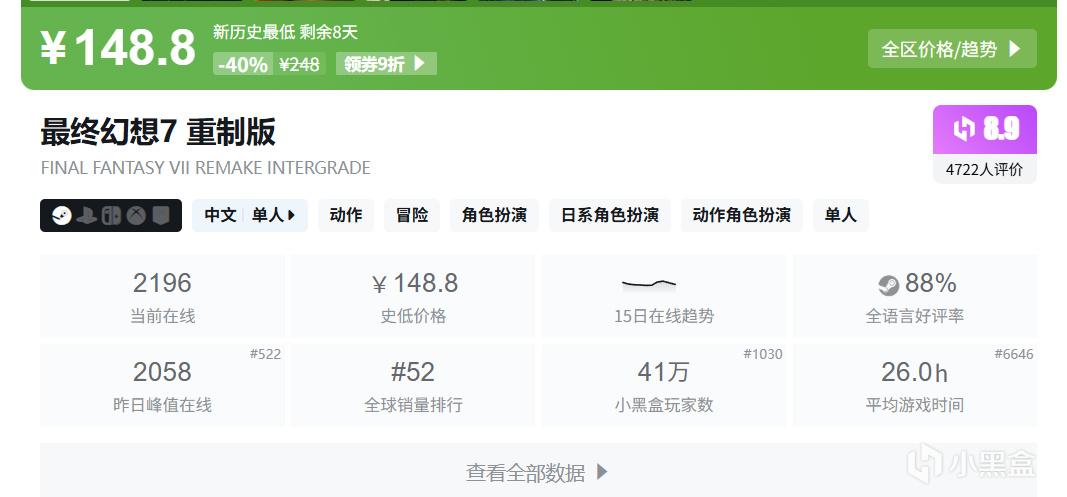The width and height of the screenshot is (1067, 497).
Task: Click the Steam logo beside 88%
Action: (x=888, y=285)
